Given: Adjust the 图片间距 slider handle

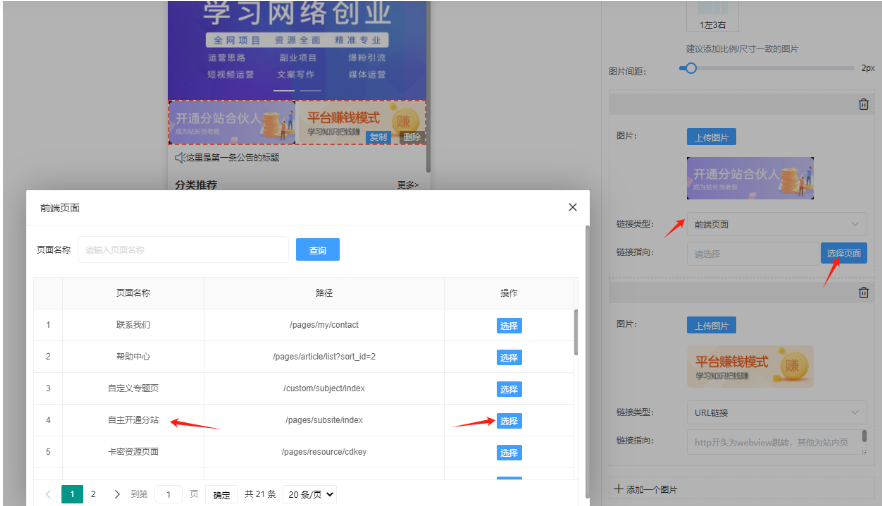Looking at the screenshot, I should point(691,68).
